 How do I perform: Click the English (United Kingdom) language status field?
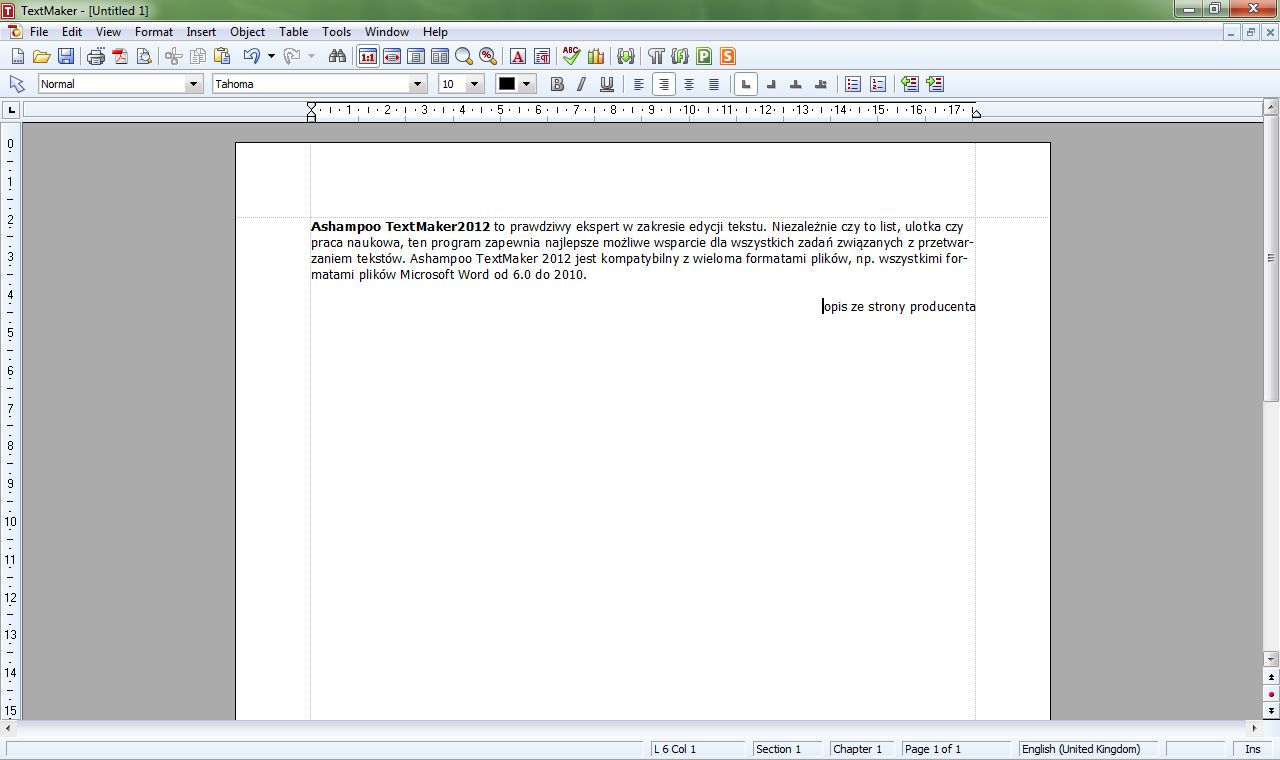[x=1088, y=749]
